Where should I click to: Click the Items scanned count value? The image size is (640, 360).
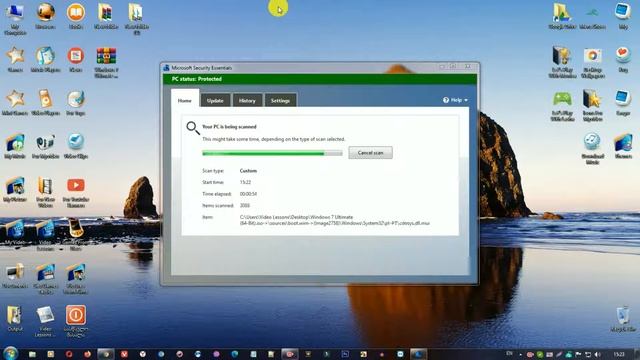click(x=244, y=205)
